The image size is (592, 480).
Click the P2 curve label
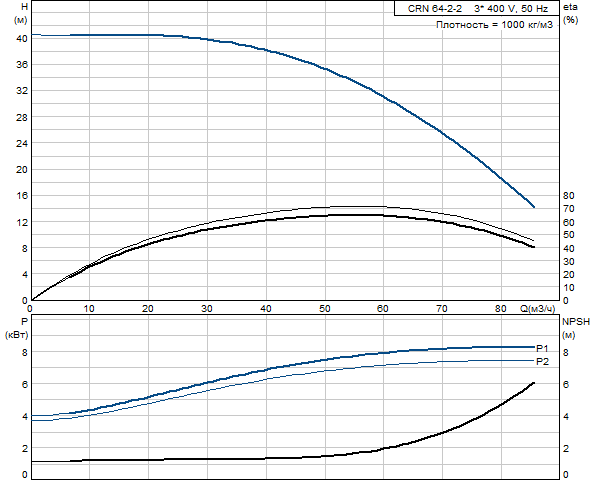tap(542, 361)
